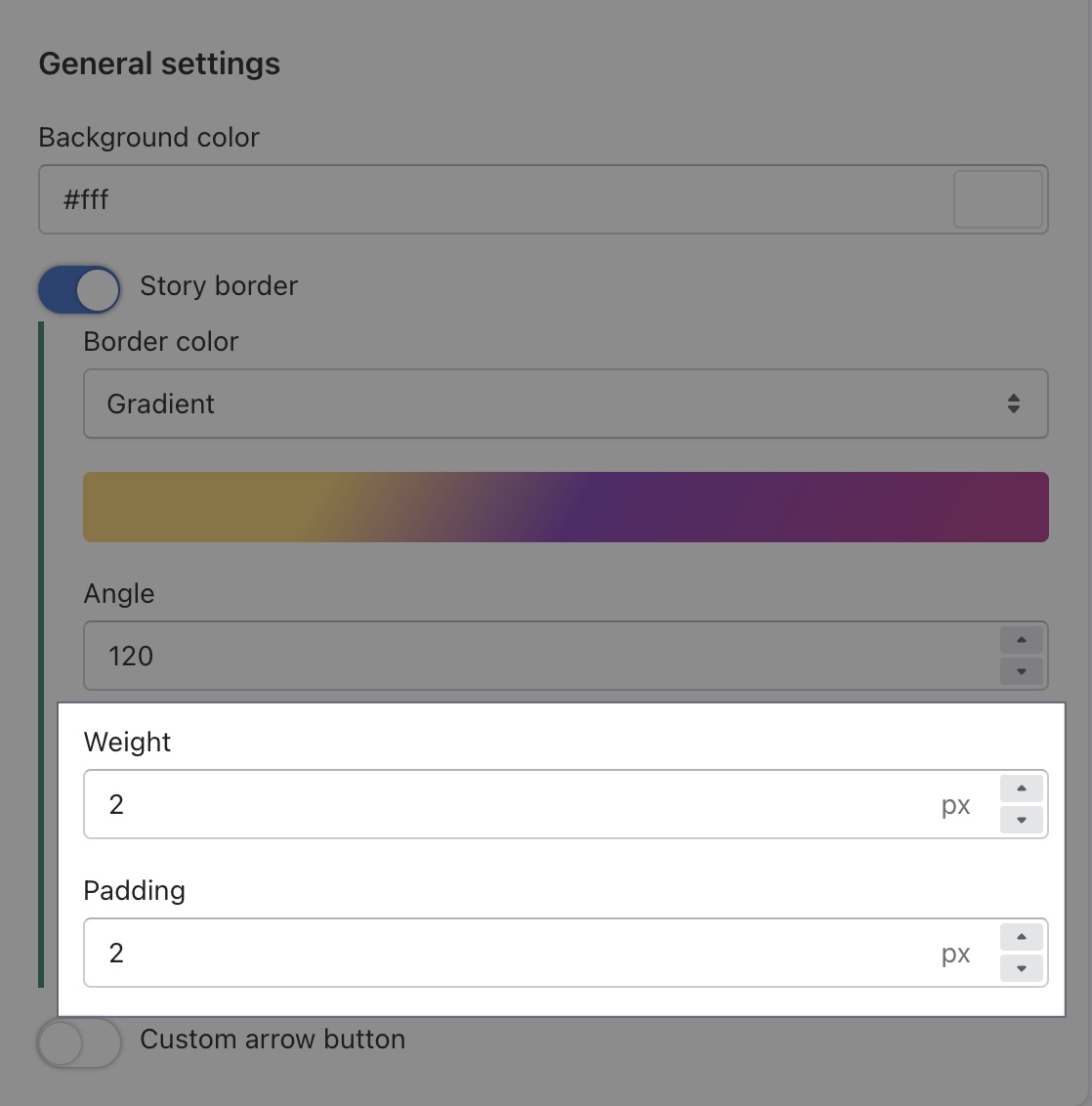Open the Gradient border color dropdown
This screenshot has width=1092, height=1106.
(547, 404)
